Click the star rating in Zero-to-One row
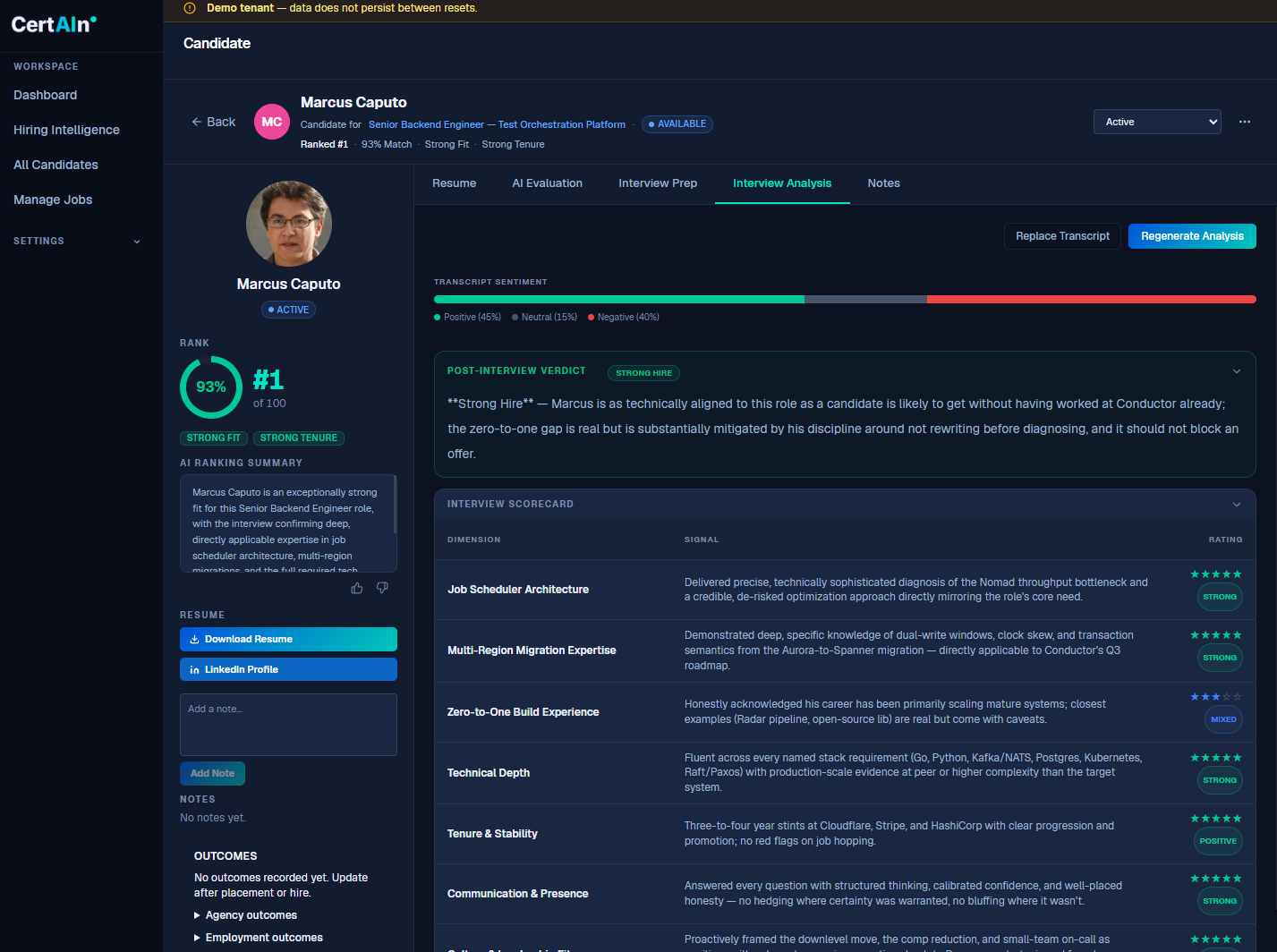Screen dimensions: 1277x952 (1216, 697)
